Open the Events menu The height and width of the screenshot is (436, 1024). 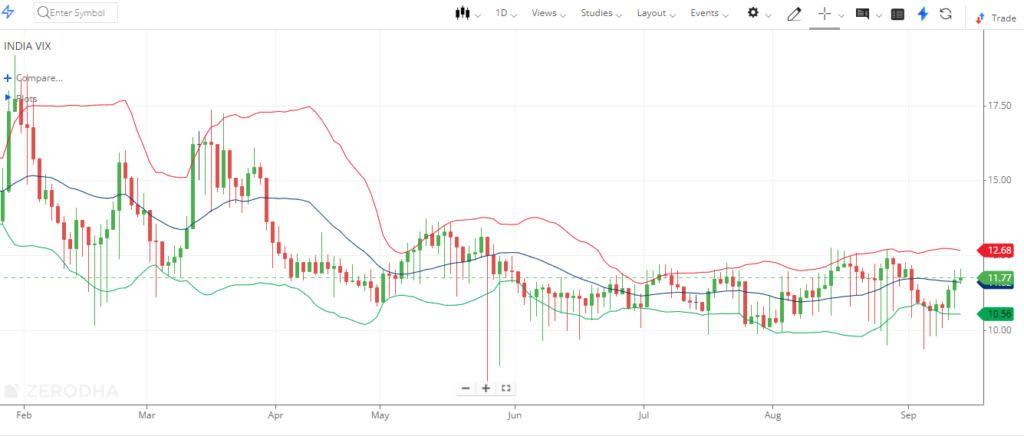(x=709, y=13)
